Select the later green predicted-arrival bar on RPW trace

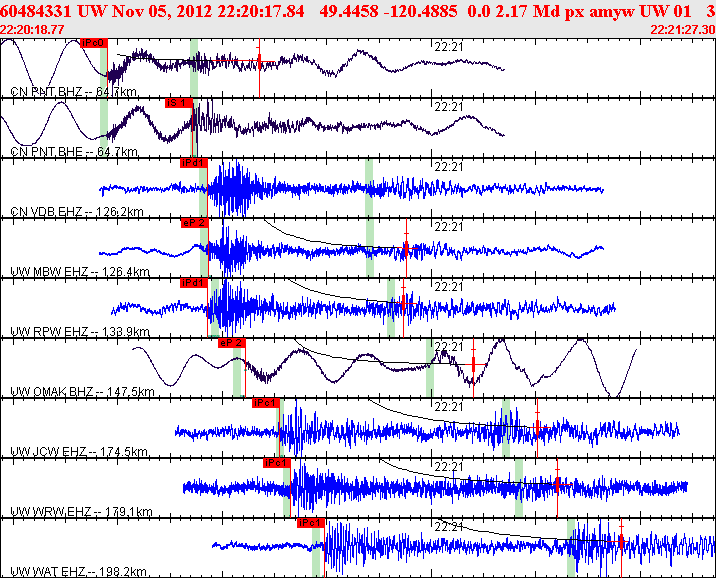[x=391, y=308]
